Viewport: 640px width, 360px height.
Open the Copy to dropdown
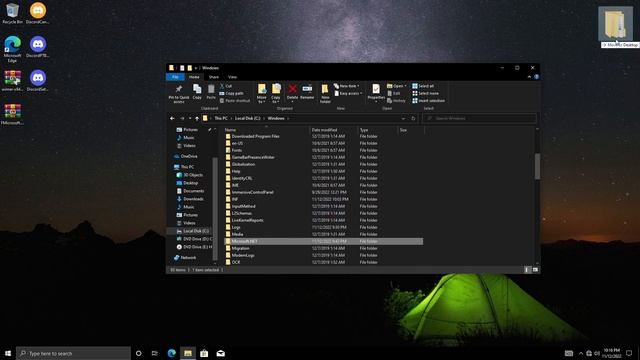[x=276, y=93]
